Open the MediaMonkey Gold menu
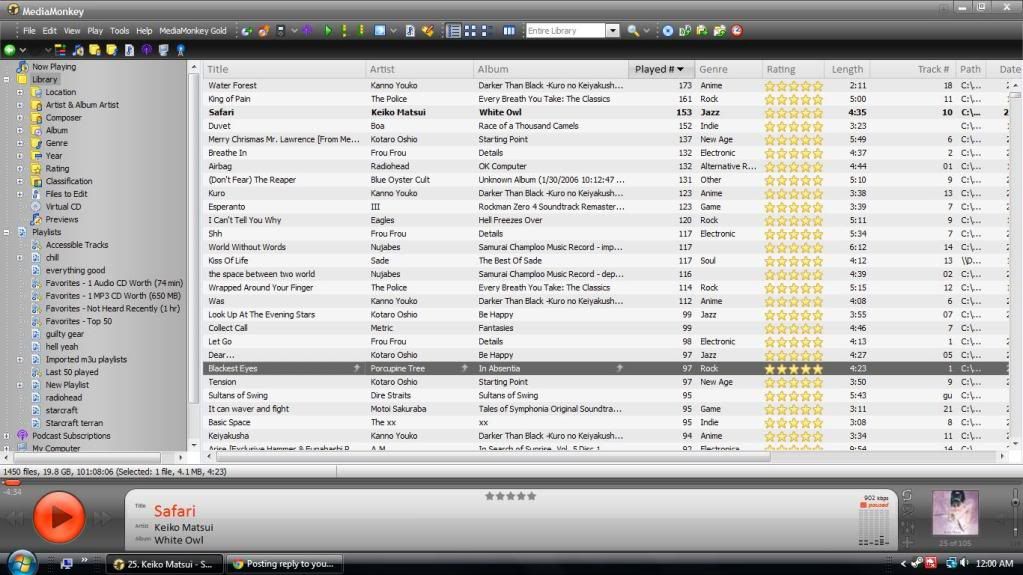1023x575 pixels. click(x=192, y=31)
